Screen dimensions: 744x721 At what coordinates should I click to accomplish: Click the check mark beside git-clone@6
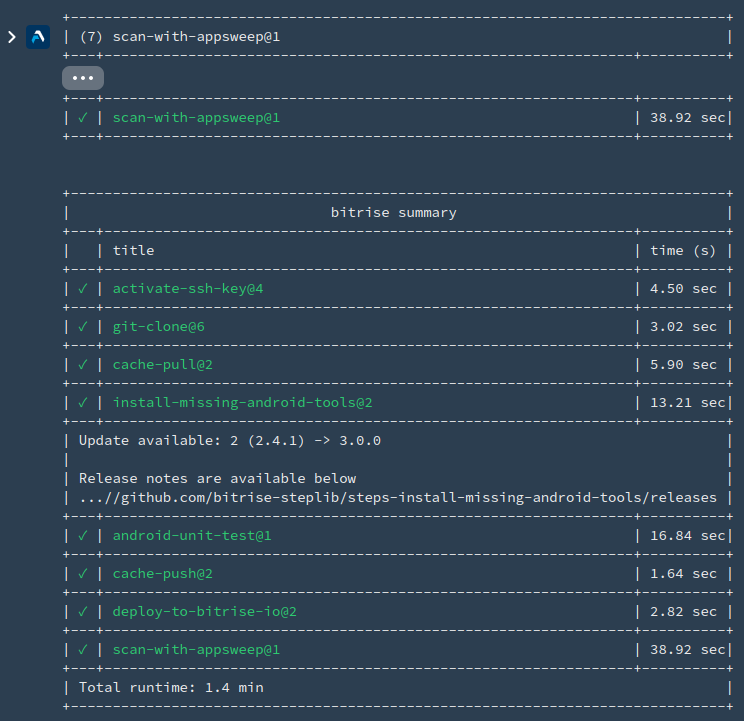83,326
